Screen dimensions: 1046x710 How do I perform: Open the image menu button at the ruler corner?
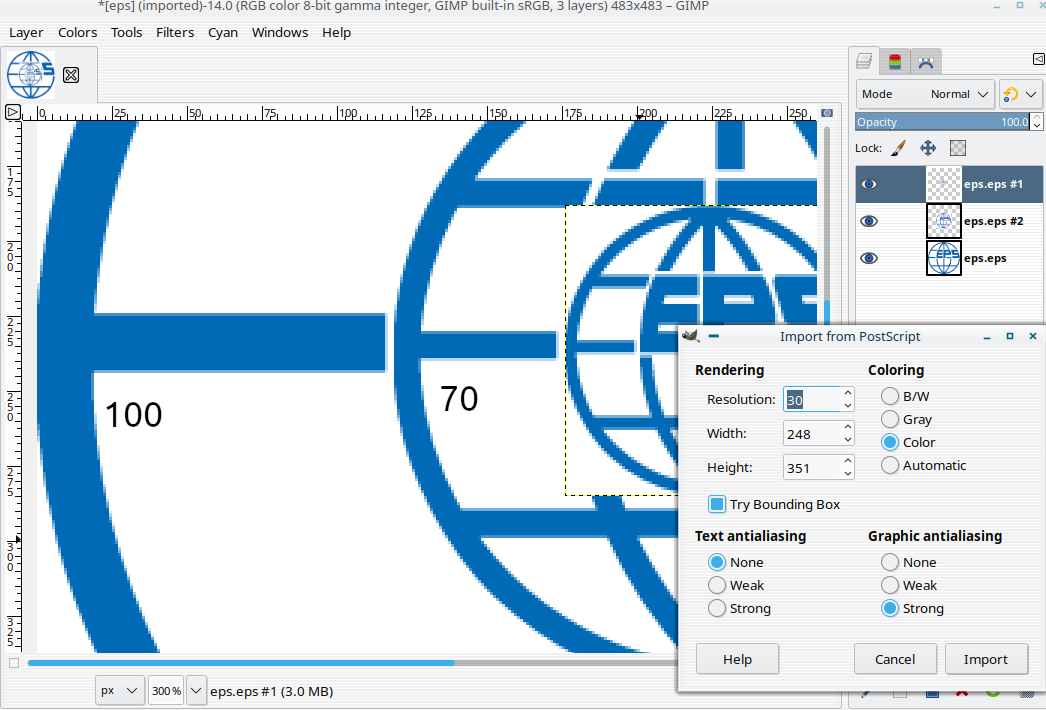pyautogui.click(x=13, y=112)
